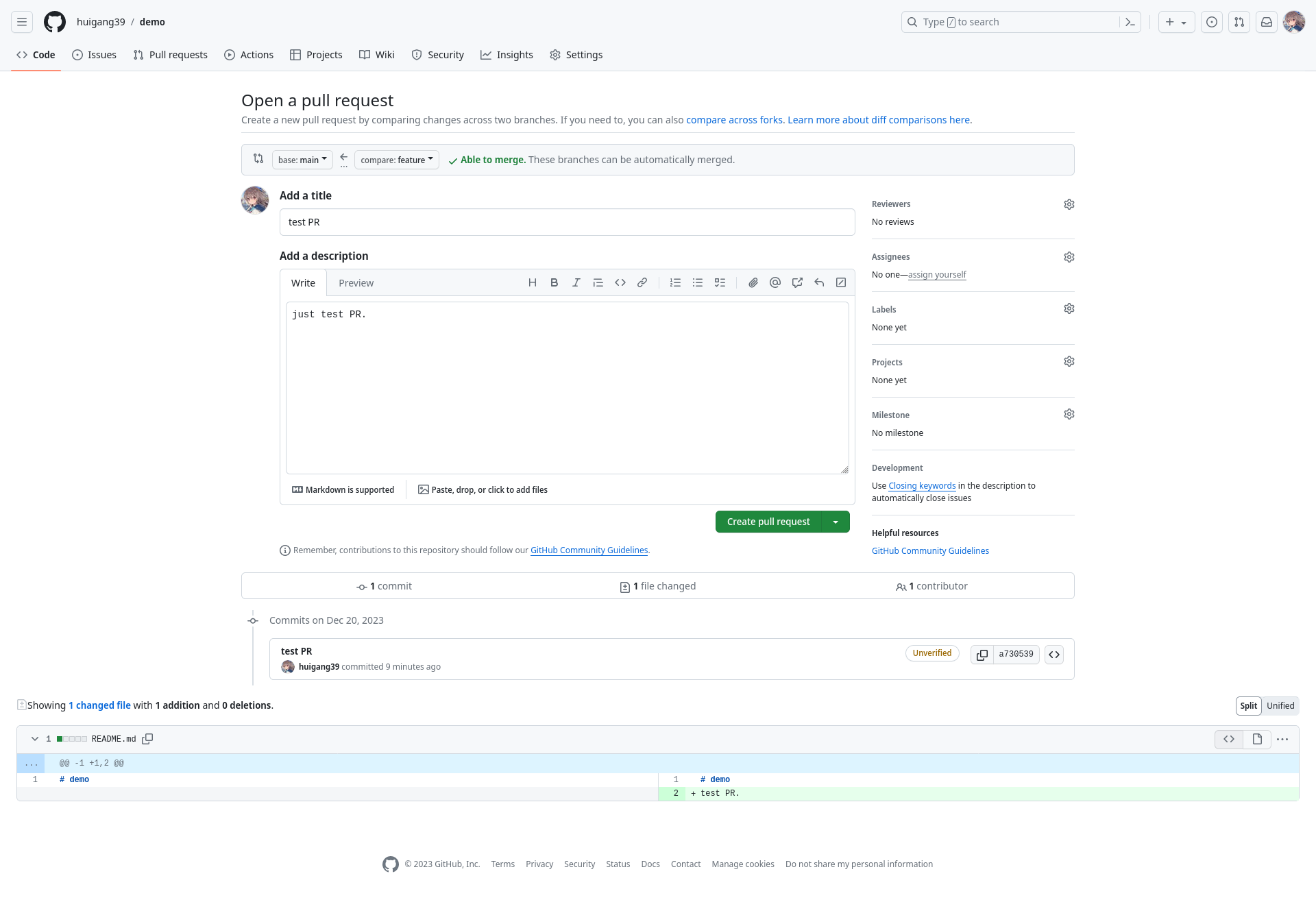Image resolution: width=1316 pixels, height=900 pixels.
Task: Expand Create pull request options arrow
Action: point(836,522)
